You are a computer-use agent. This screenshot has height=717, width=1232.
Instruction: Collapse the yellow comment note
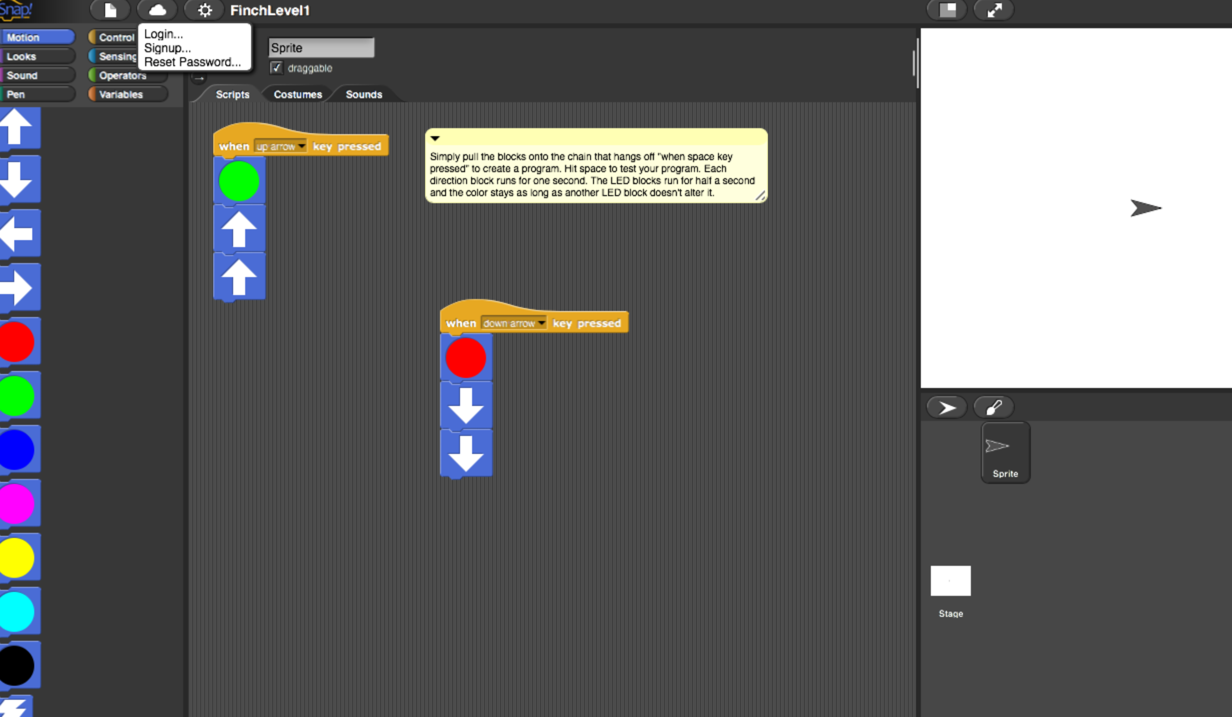(435, 139)
